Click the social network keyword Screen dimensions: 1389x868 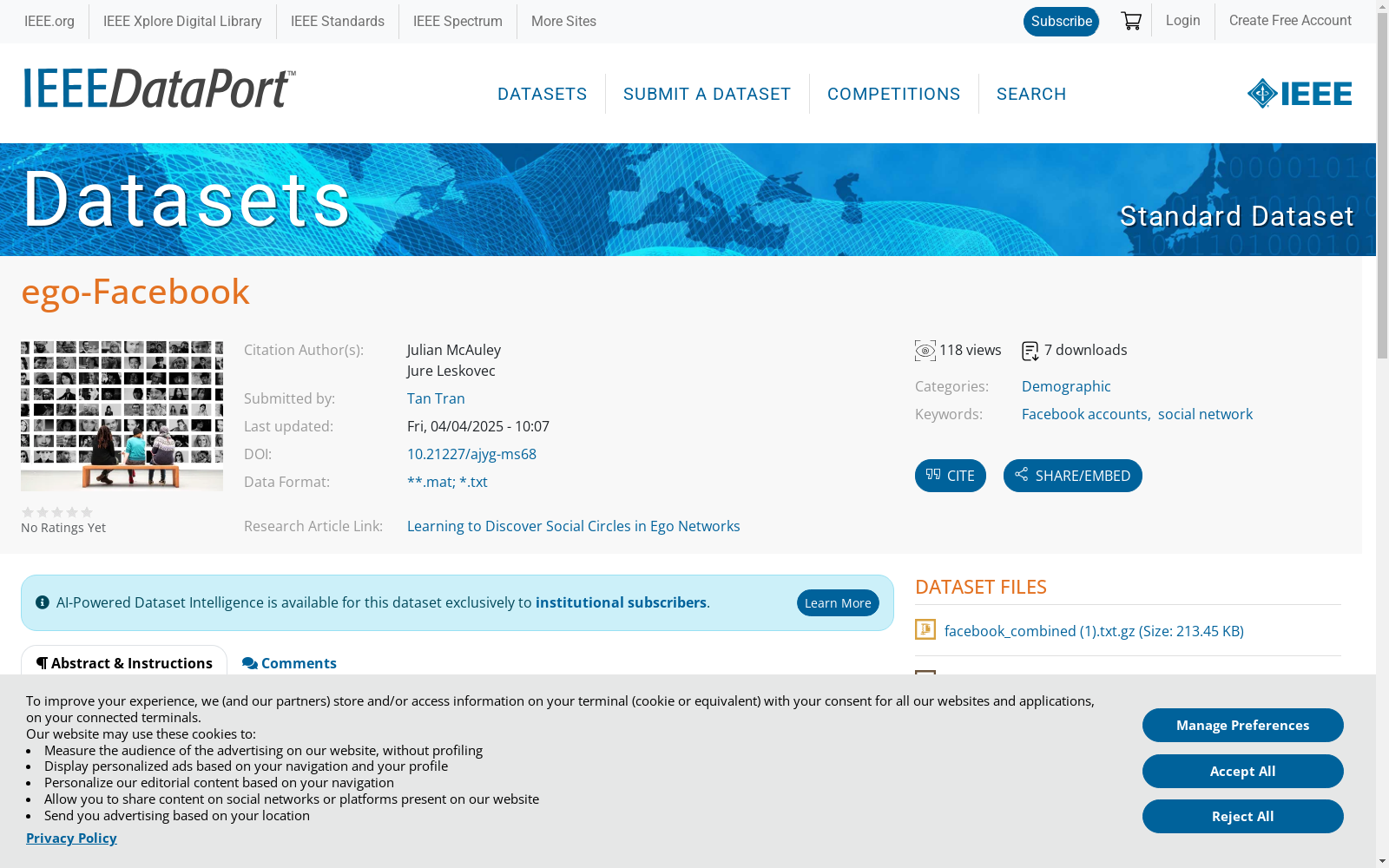[1205, 414]
